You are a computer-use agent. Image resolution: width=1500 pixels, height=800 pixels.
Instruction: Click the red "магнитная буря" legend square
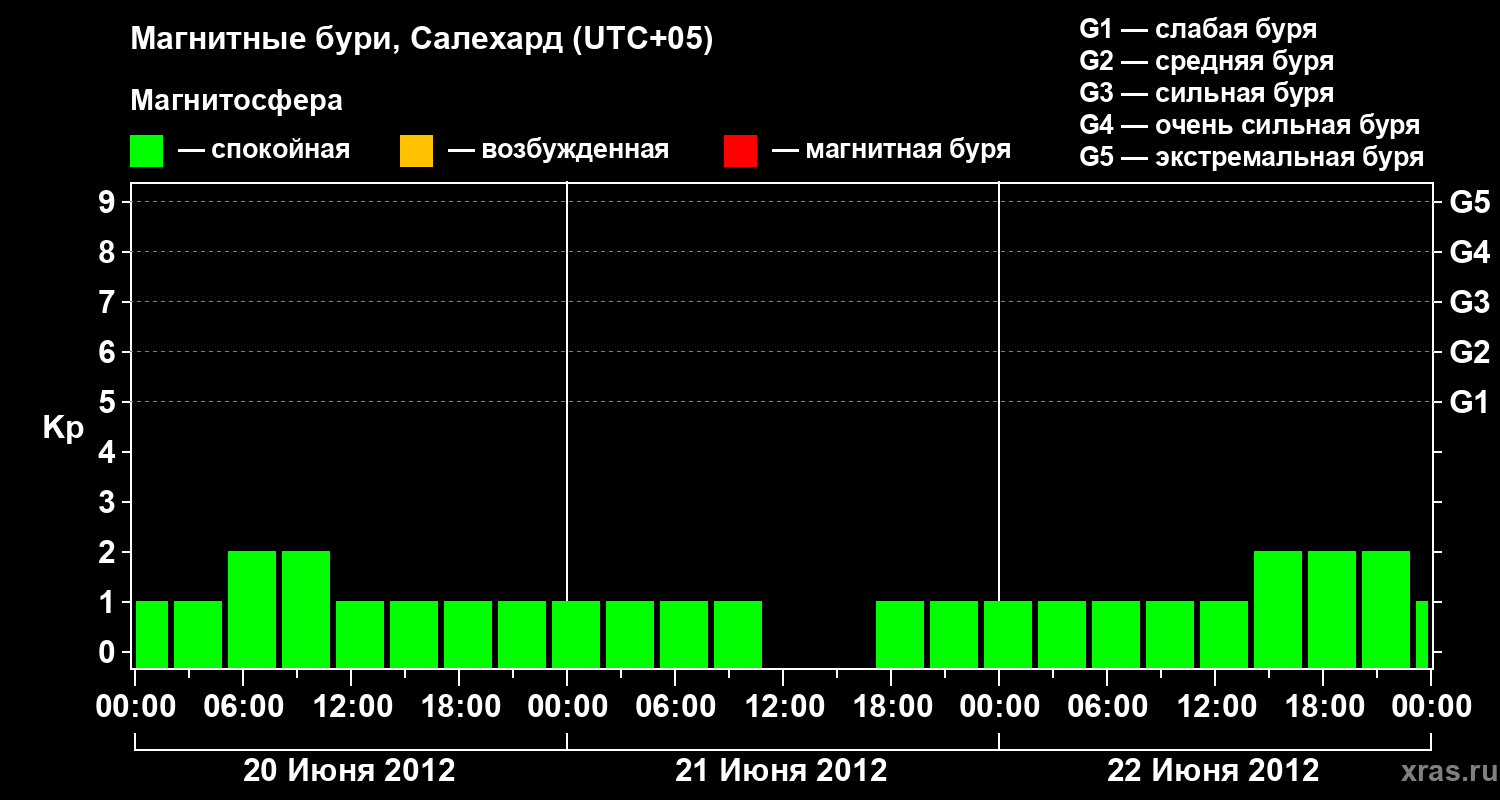pyautogui.click(x=740, y=150)
